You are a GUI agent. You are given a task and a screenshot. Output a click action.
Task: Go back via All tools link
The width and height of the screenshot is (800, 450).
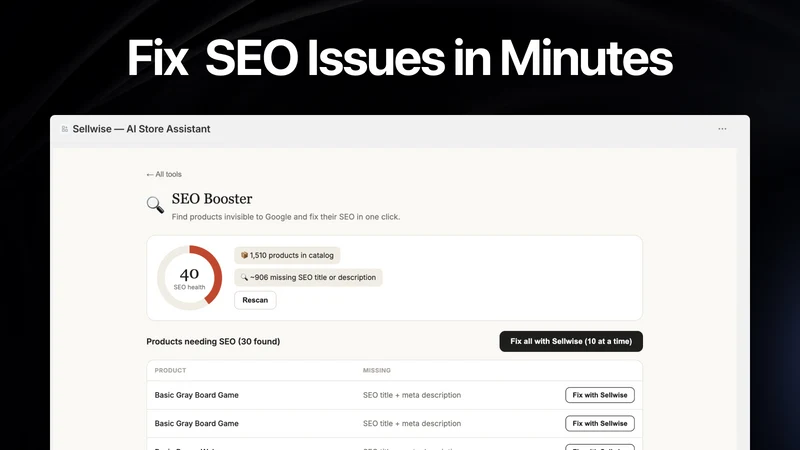click(164, 174)
